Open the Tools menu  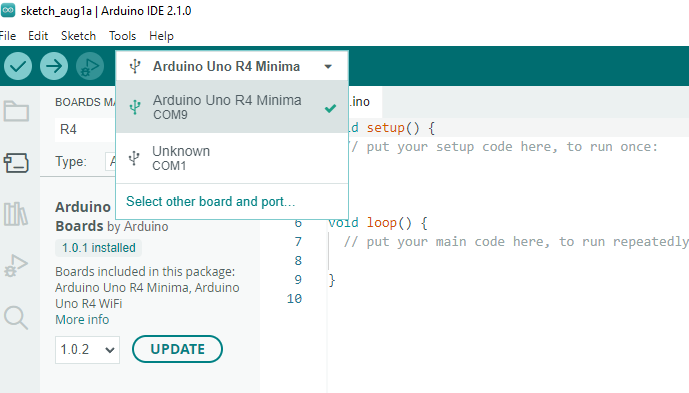123,36
